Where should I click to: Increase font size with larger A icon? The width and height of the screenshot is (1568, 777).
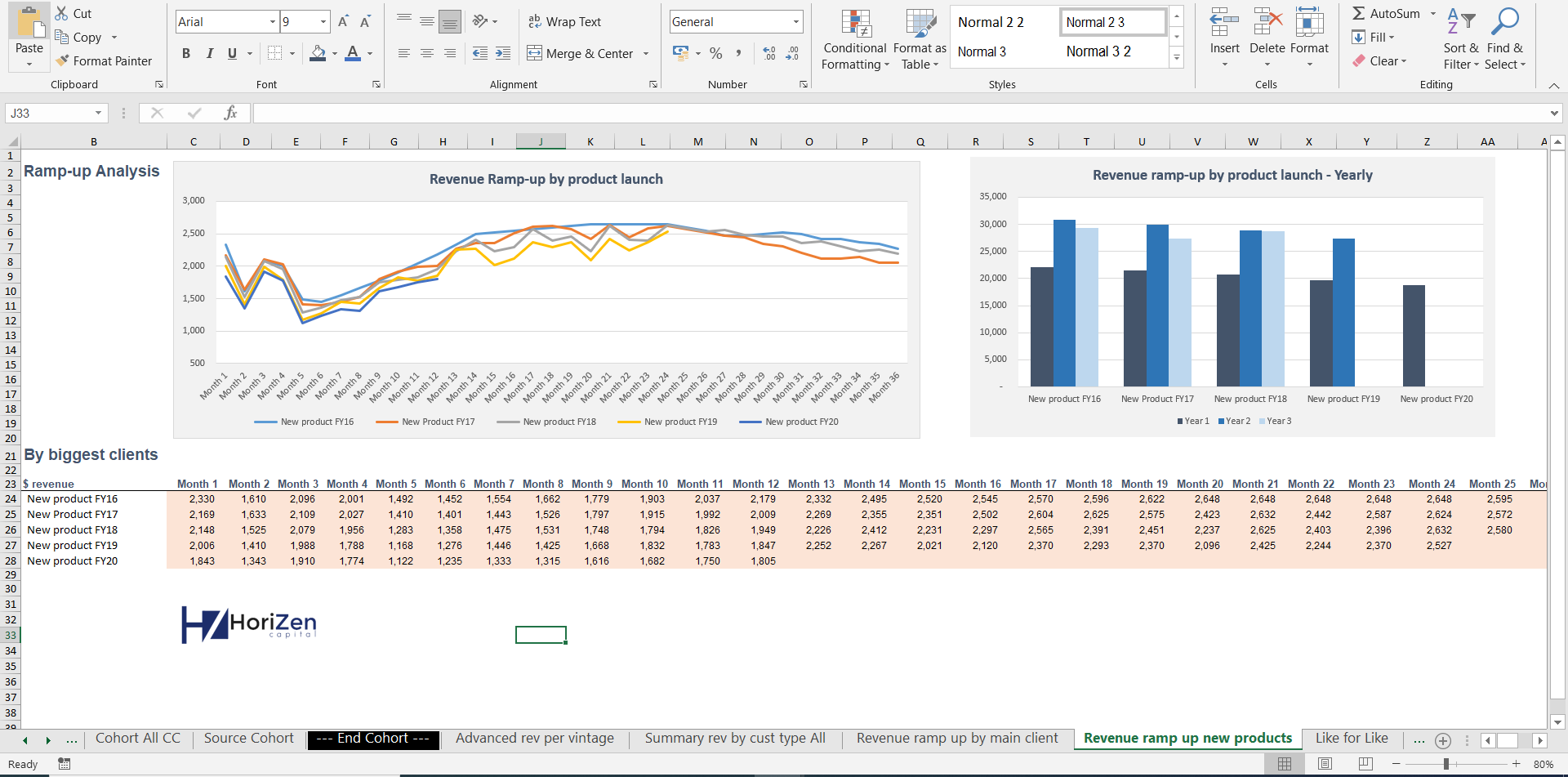343,21
